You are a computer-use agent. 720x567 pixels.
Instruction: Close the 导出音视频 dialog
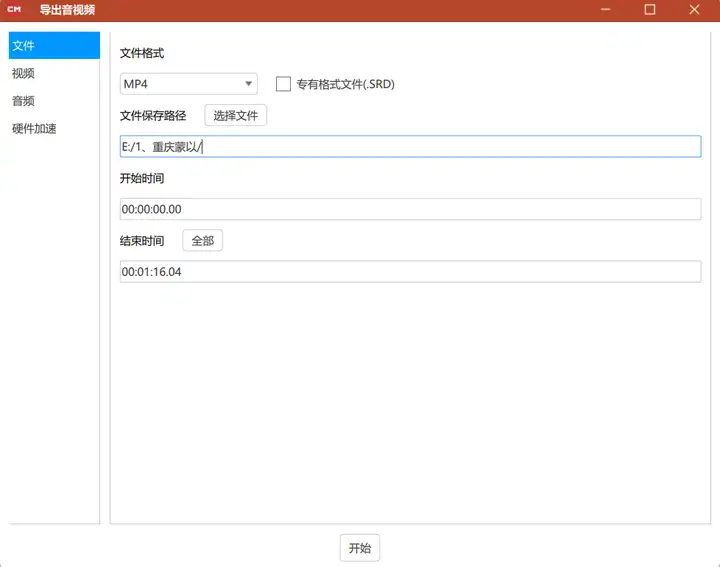pyautogui.click(x=694, y=9)
